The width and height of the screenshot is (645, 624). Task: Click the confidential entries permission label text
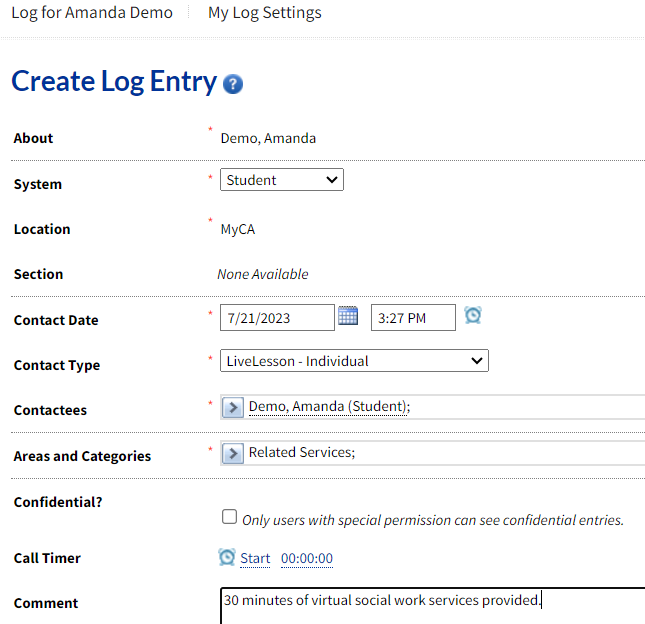433,520
